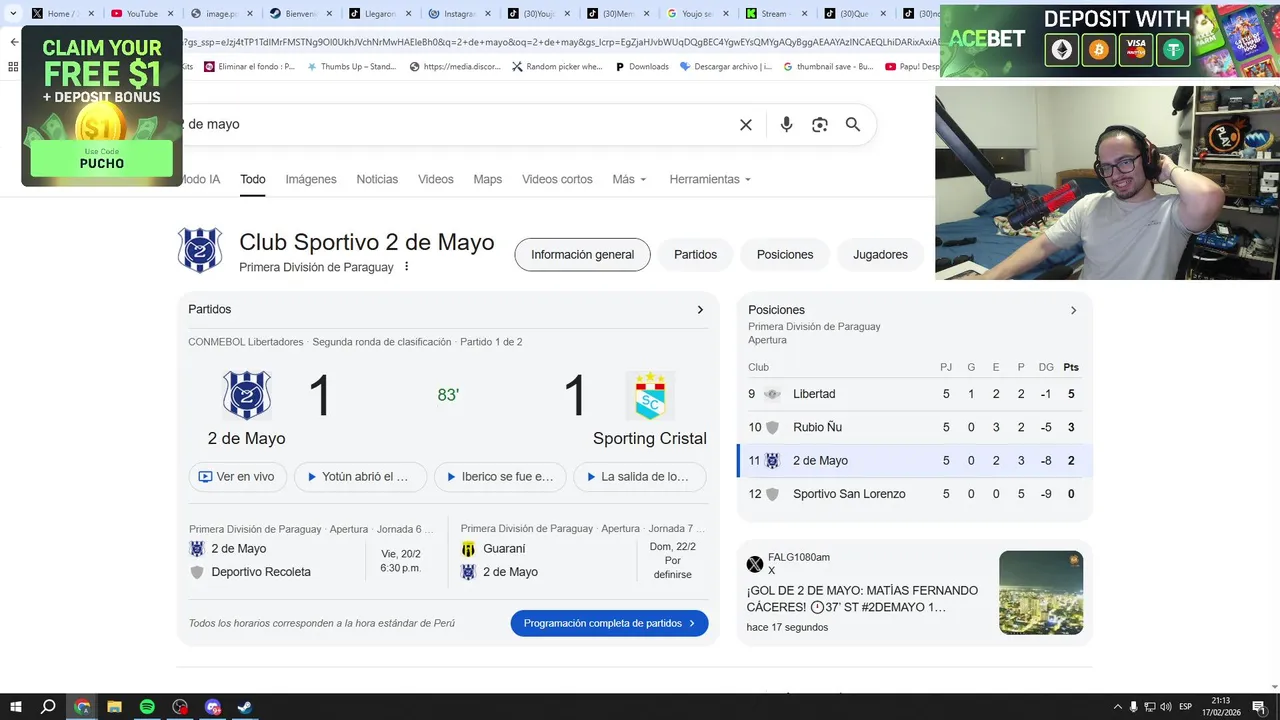Show hidden system tray icons

1118,707
